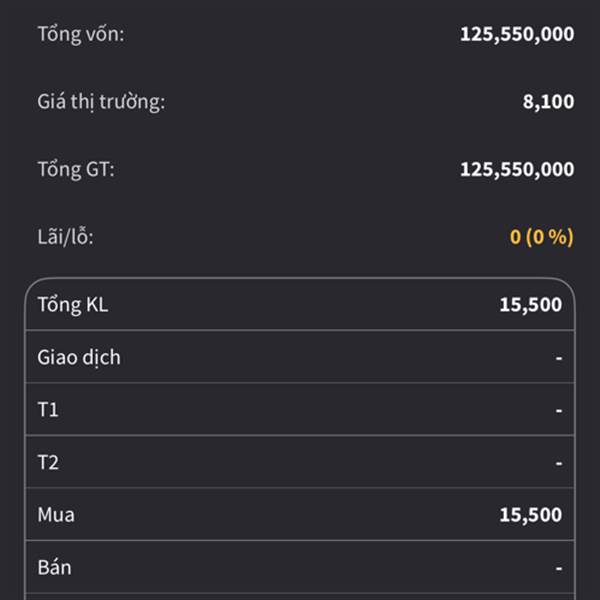Screen dimensions: 600x600
Task: Click the dash value in T1 row
Action: pos(559,411)
